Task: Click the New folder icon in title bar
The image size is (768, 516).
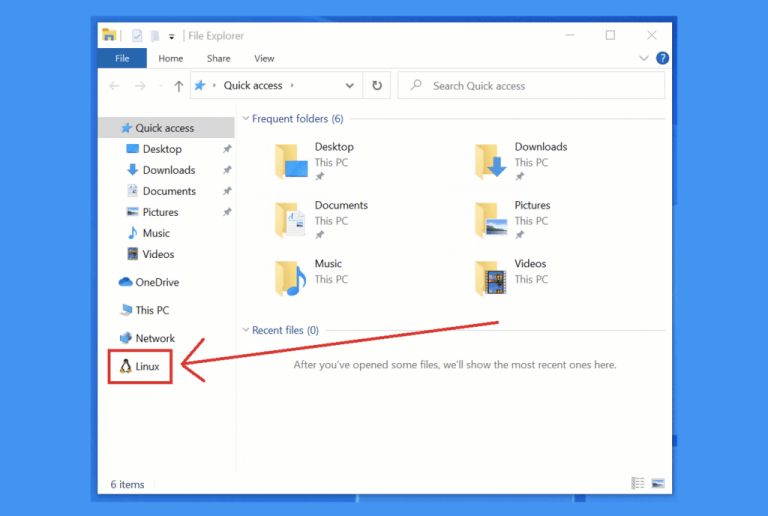Action: tap(155, 35)
